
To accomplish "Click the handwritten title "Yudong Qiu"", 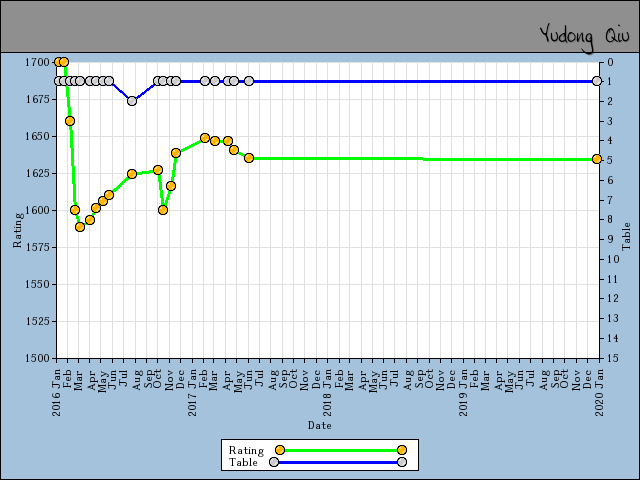I will 584,37.
